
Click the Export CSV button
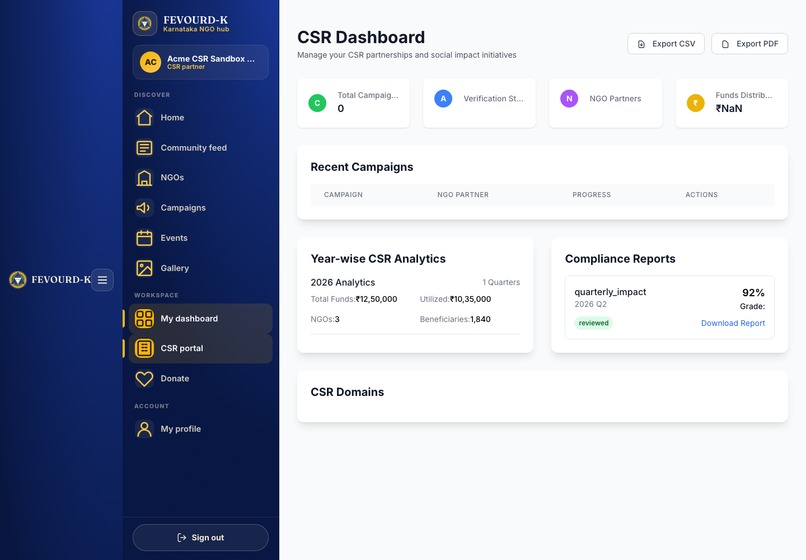[666, 44]
